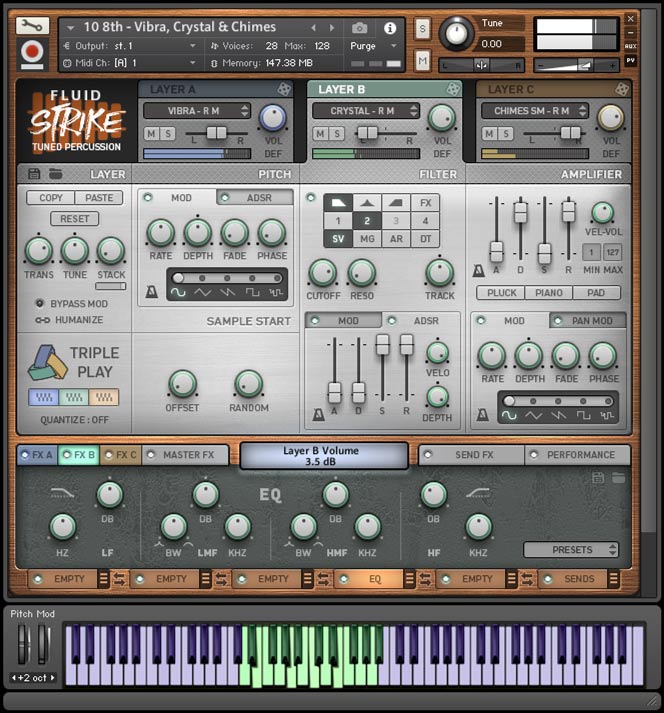Mute Layer C with M button
The width and height of the screenshot is (664, 713).
489,134
